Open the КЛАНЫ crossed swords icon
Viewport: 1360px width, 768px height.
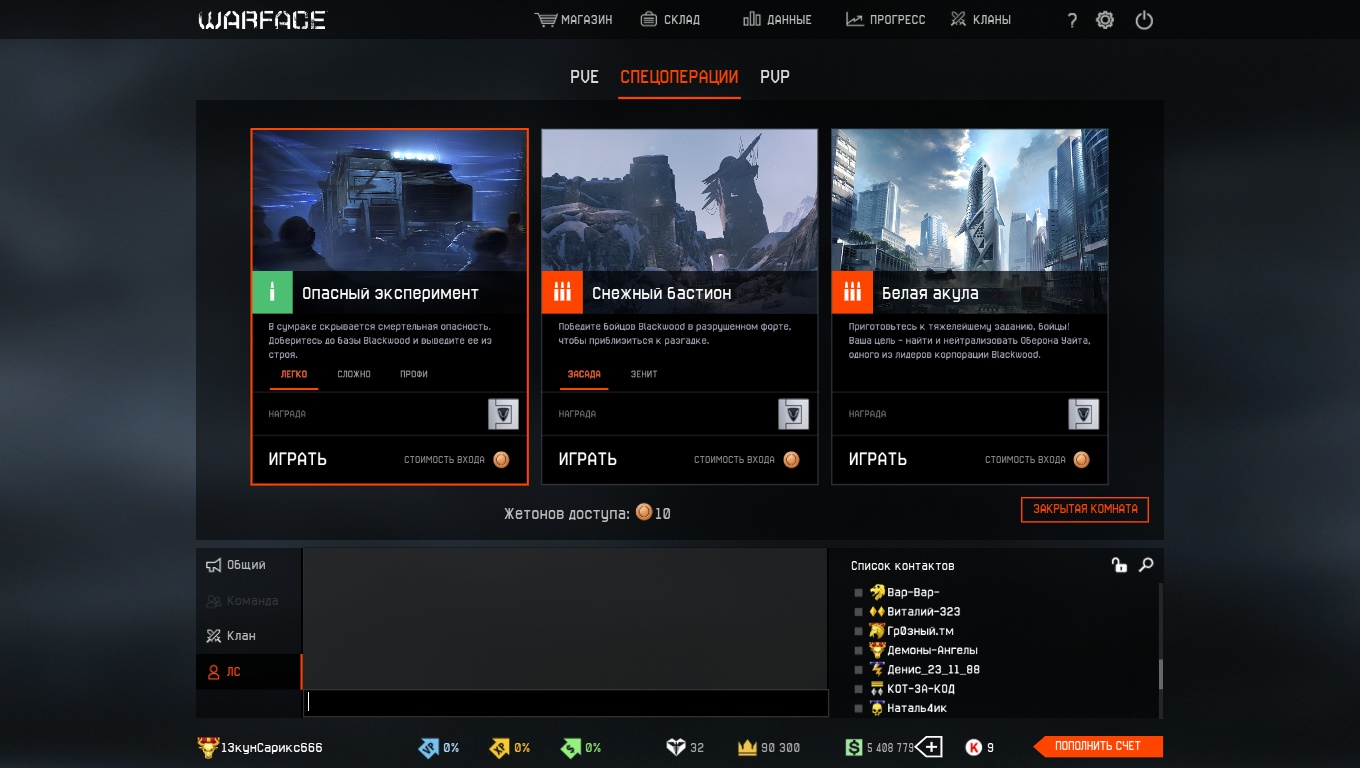pos(958,19)
